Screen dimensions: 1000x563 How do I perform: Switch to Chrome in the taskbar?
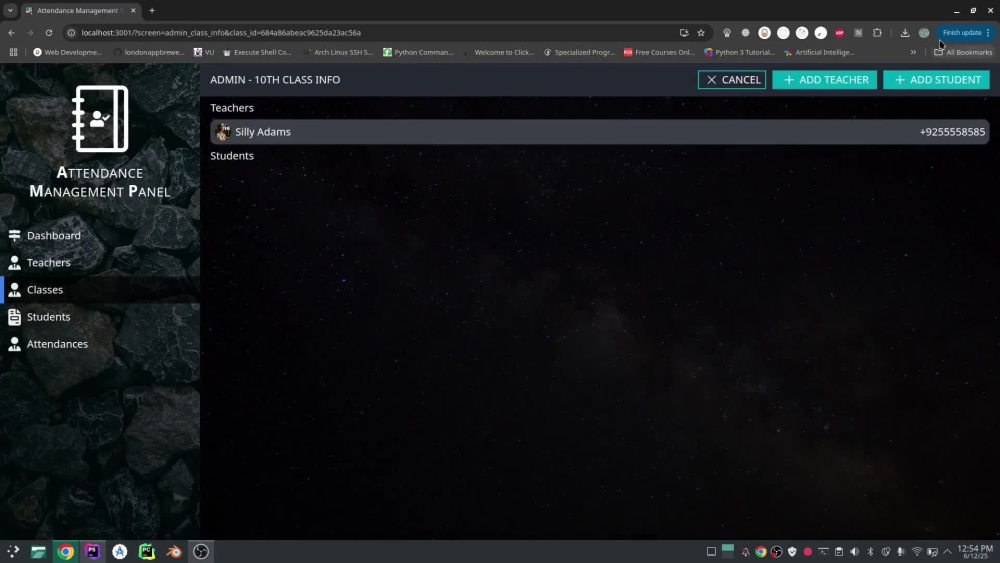coord(65,552)
